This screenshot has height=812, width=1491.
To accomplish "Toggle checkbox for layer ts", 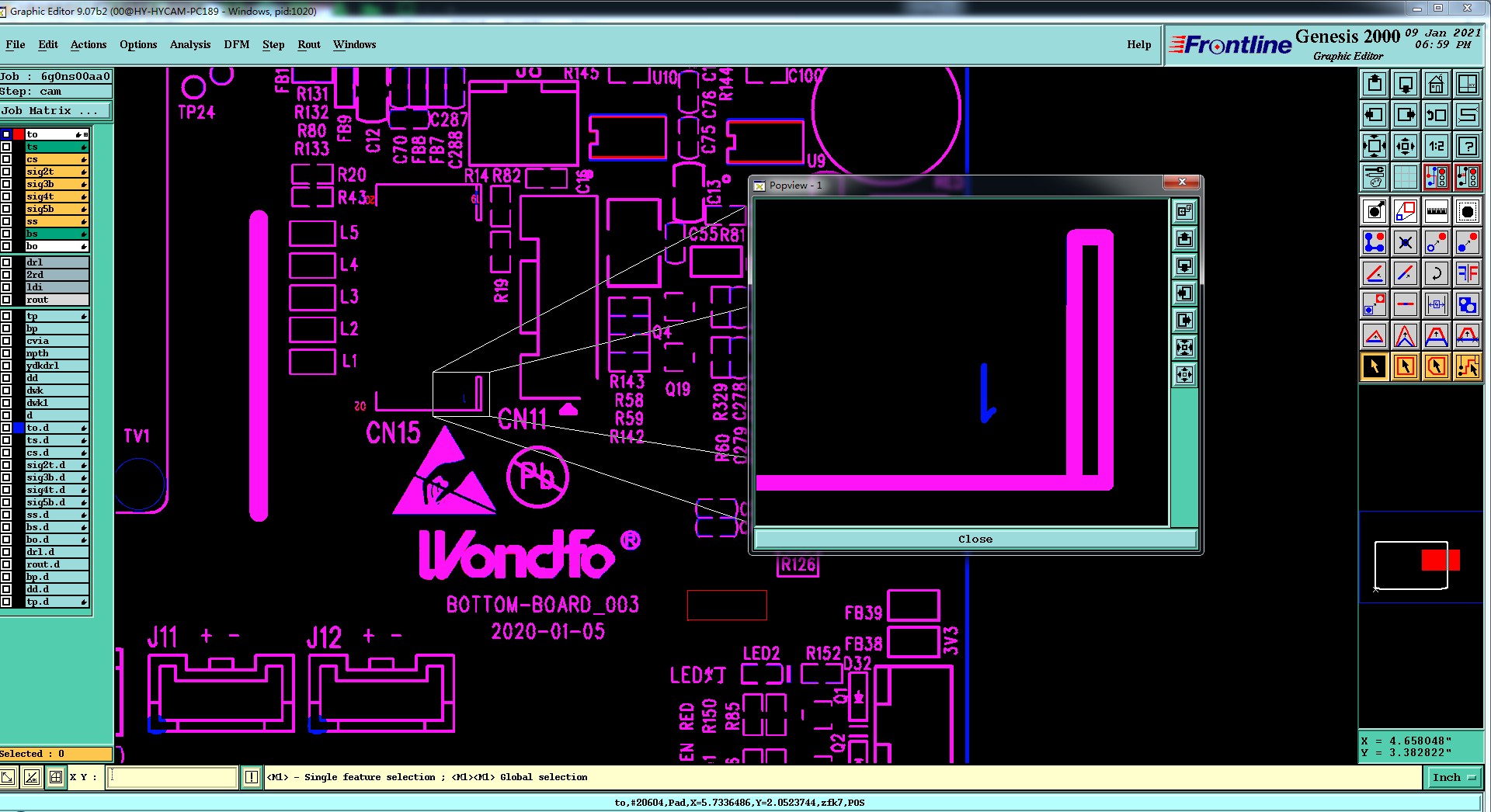I will tap(6, 147).
